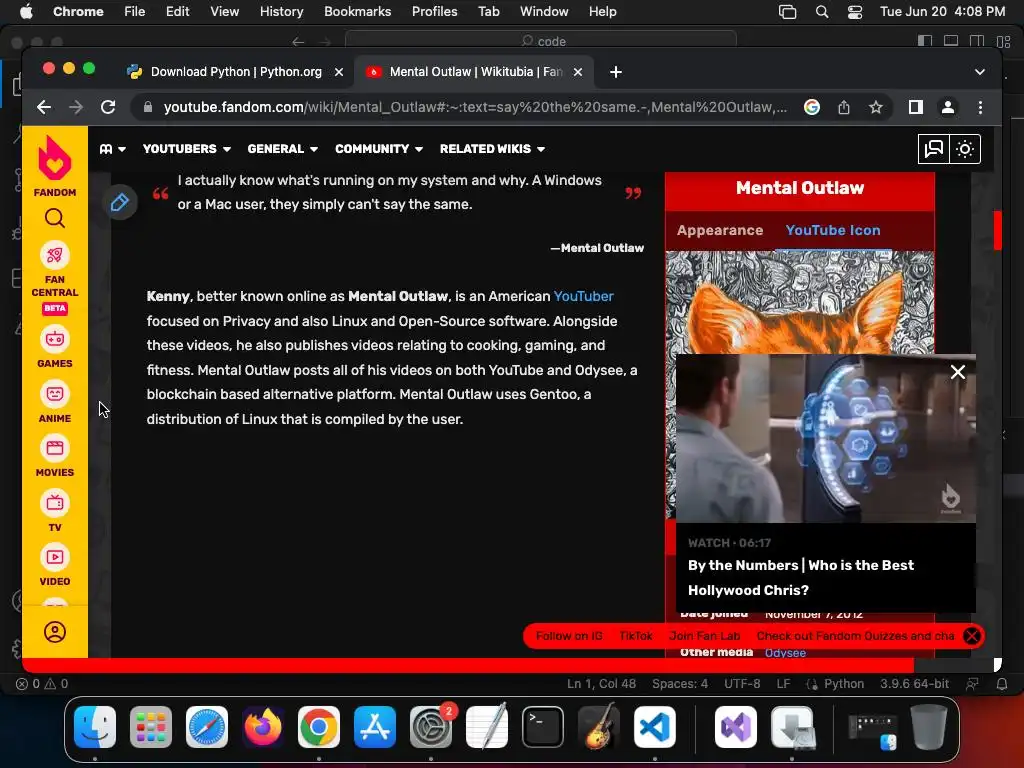The image size is (1024, 768).
Task: Go back with Chrome back arrow
Action: coord(44,107)
